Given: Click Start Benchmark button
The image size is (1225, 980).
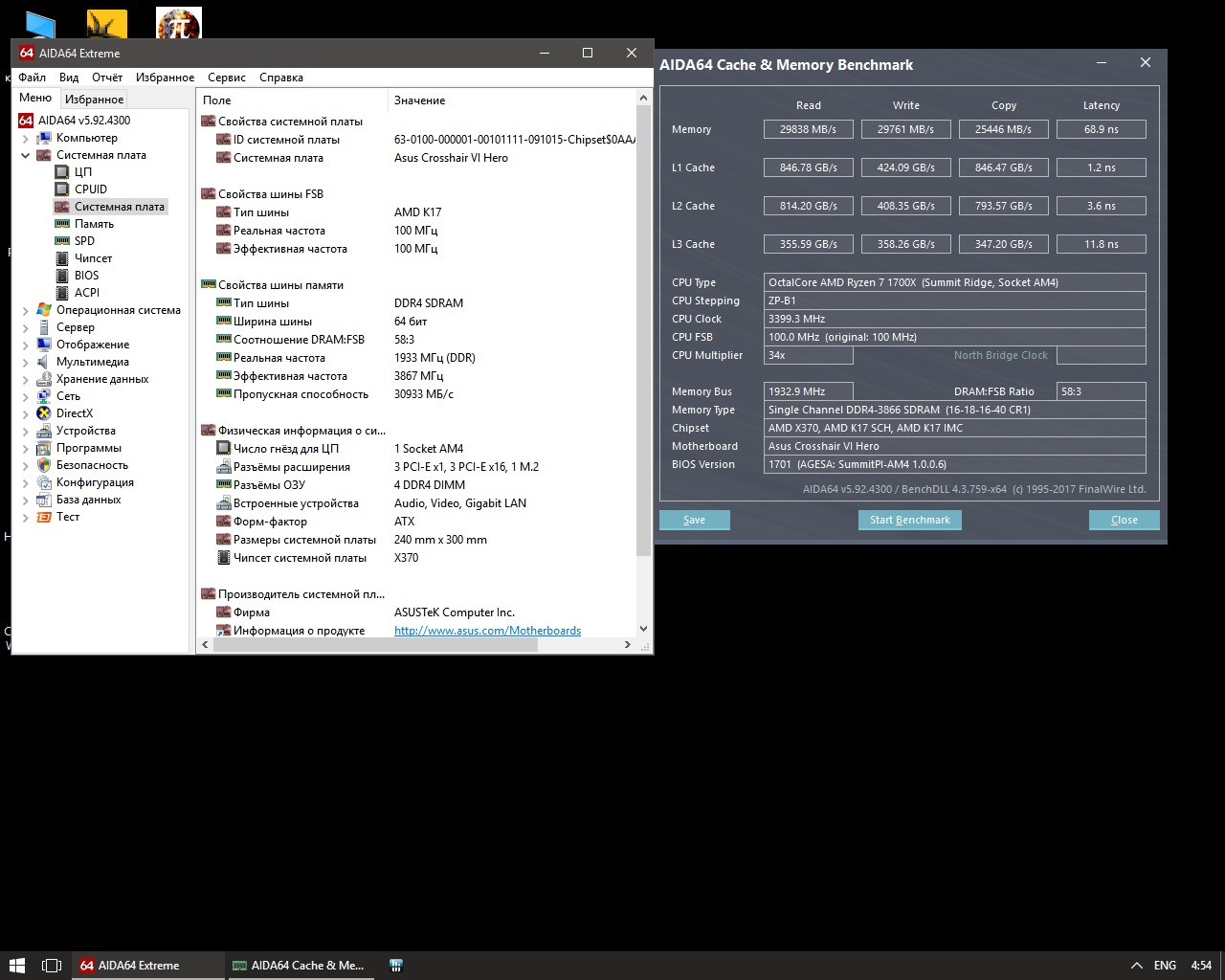Looking at the screenshot, I should [x=910, y=520].
